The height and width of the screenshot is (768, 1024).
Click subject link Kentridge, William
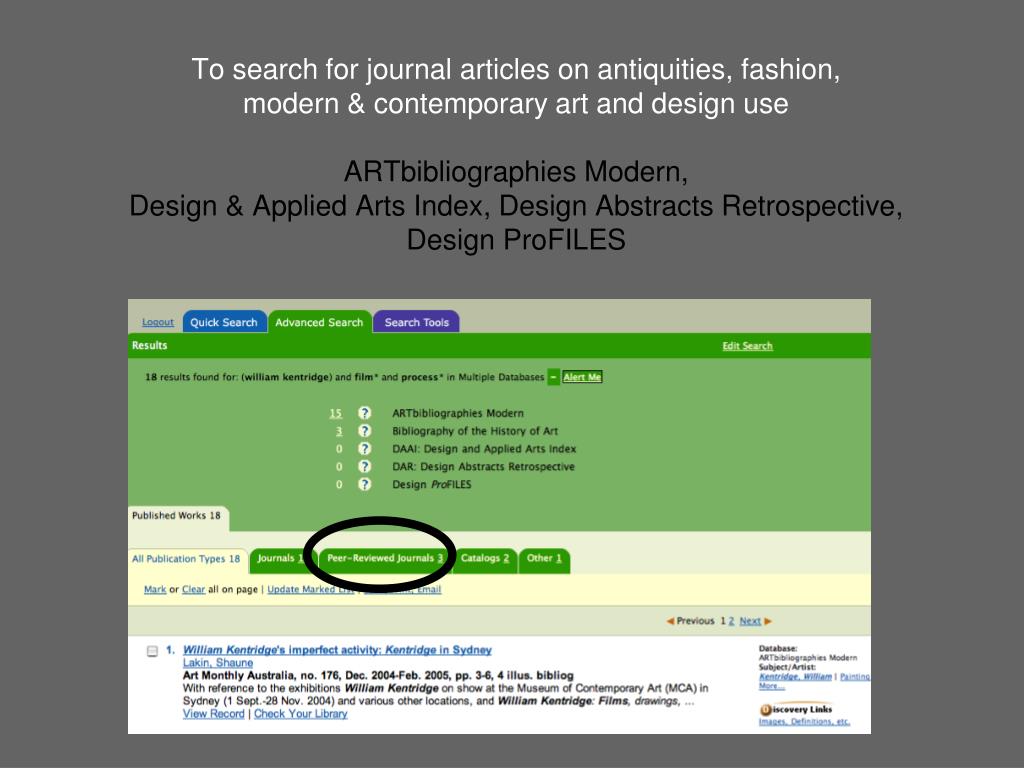coord(795,677)
